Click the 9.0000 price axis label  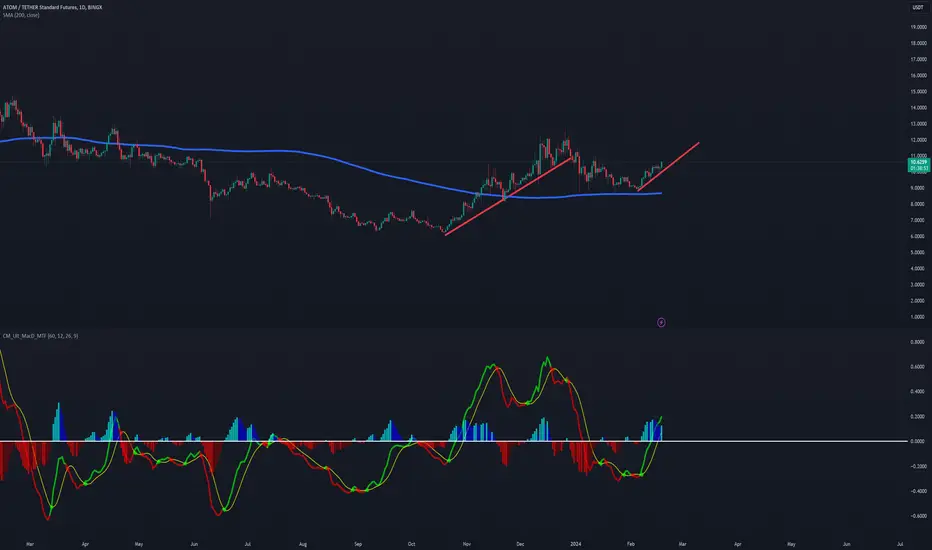point(918,188)
